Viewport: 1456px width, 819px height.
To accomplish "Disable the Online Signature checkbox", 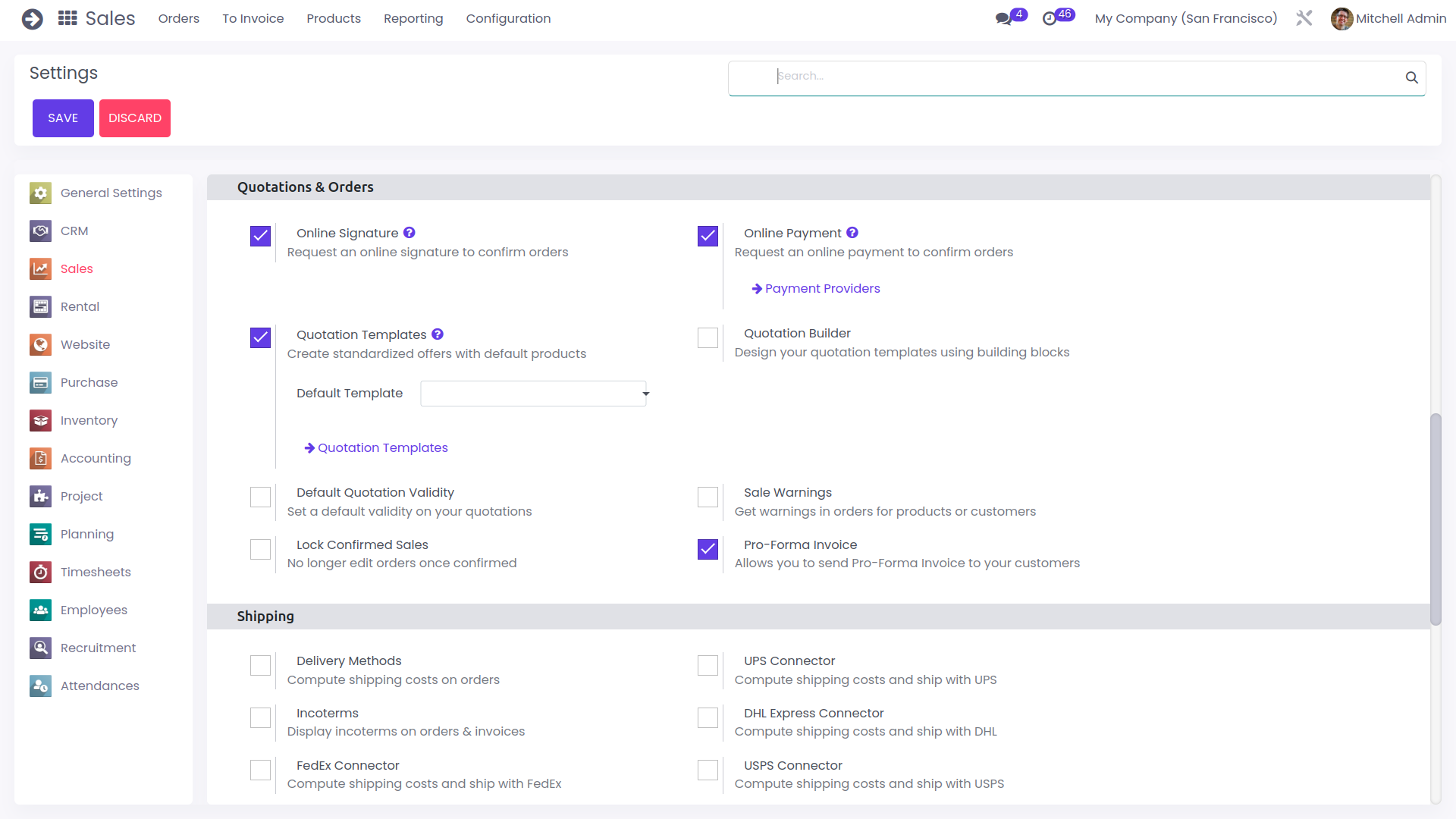I will pyautogui.click(x=260, y=236).
